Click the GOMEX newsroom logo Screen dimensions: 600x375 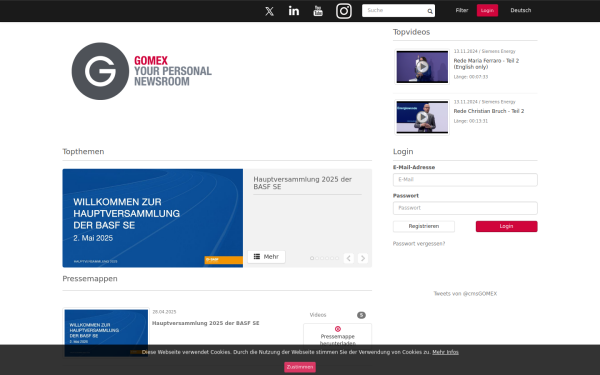coord(142,71)
